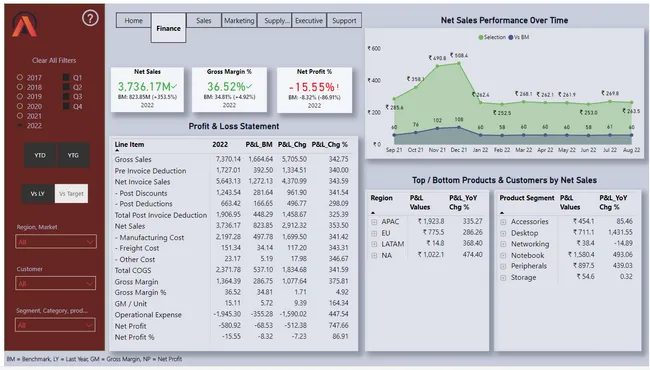Switch to the Sales tab
This screenshot has width=650, height=370.
(x=204, y=21)
